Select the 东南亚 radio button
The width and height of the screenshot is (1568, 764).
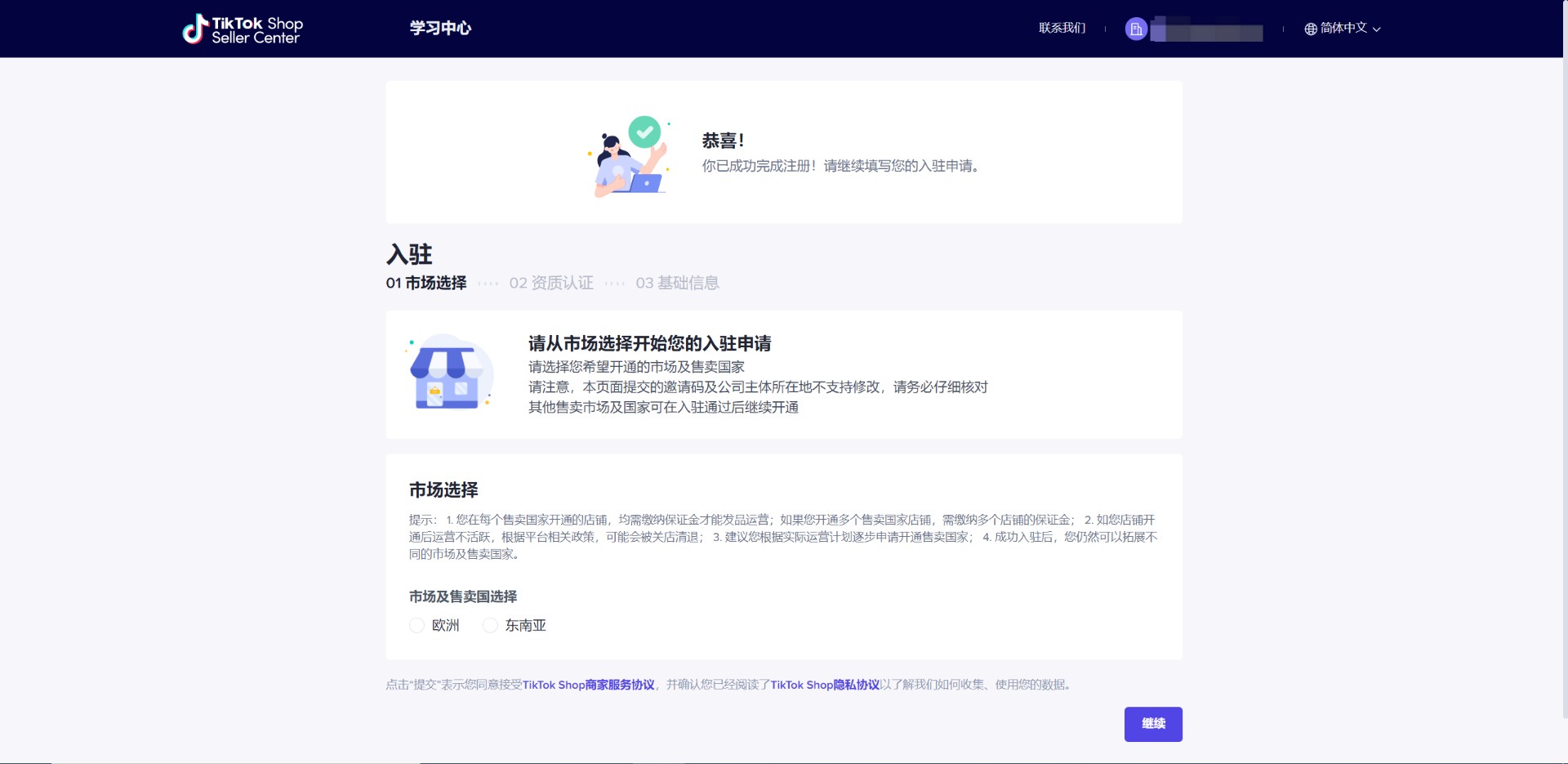point(490,625)
